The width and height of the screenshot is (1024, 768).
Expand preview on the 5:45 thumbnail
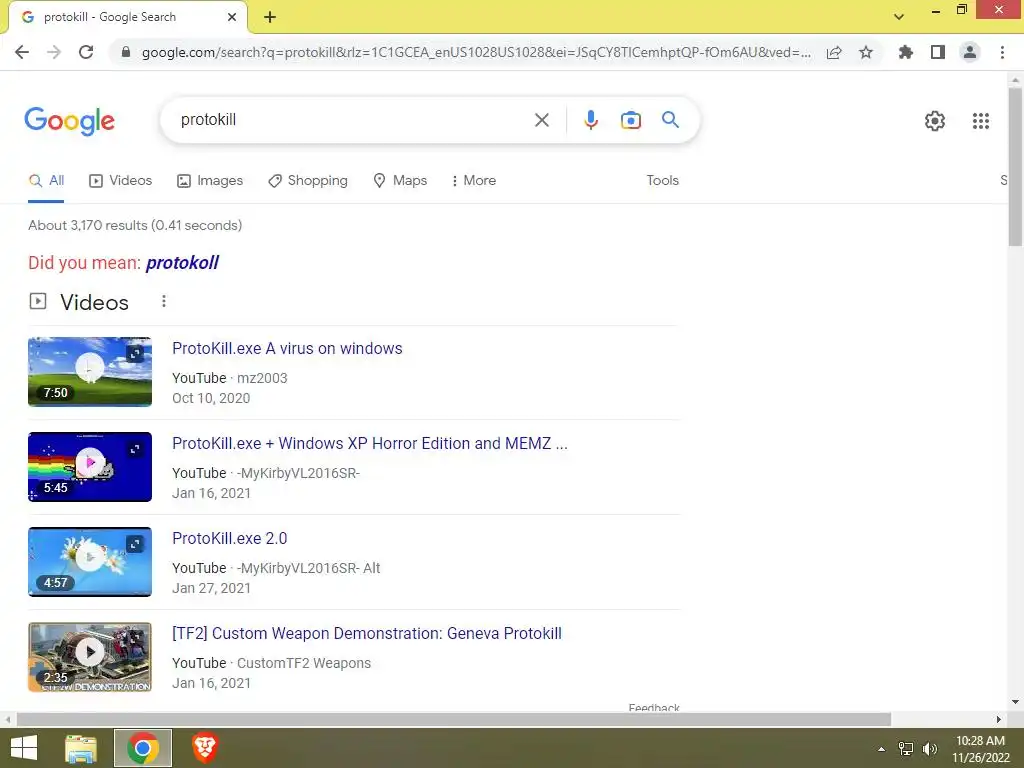pos(135,449)
